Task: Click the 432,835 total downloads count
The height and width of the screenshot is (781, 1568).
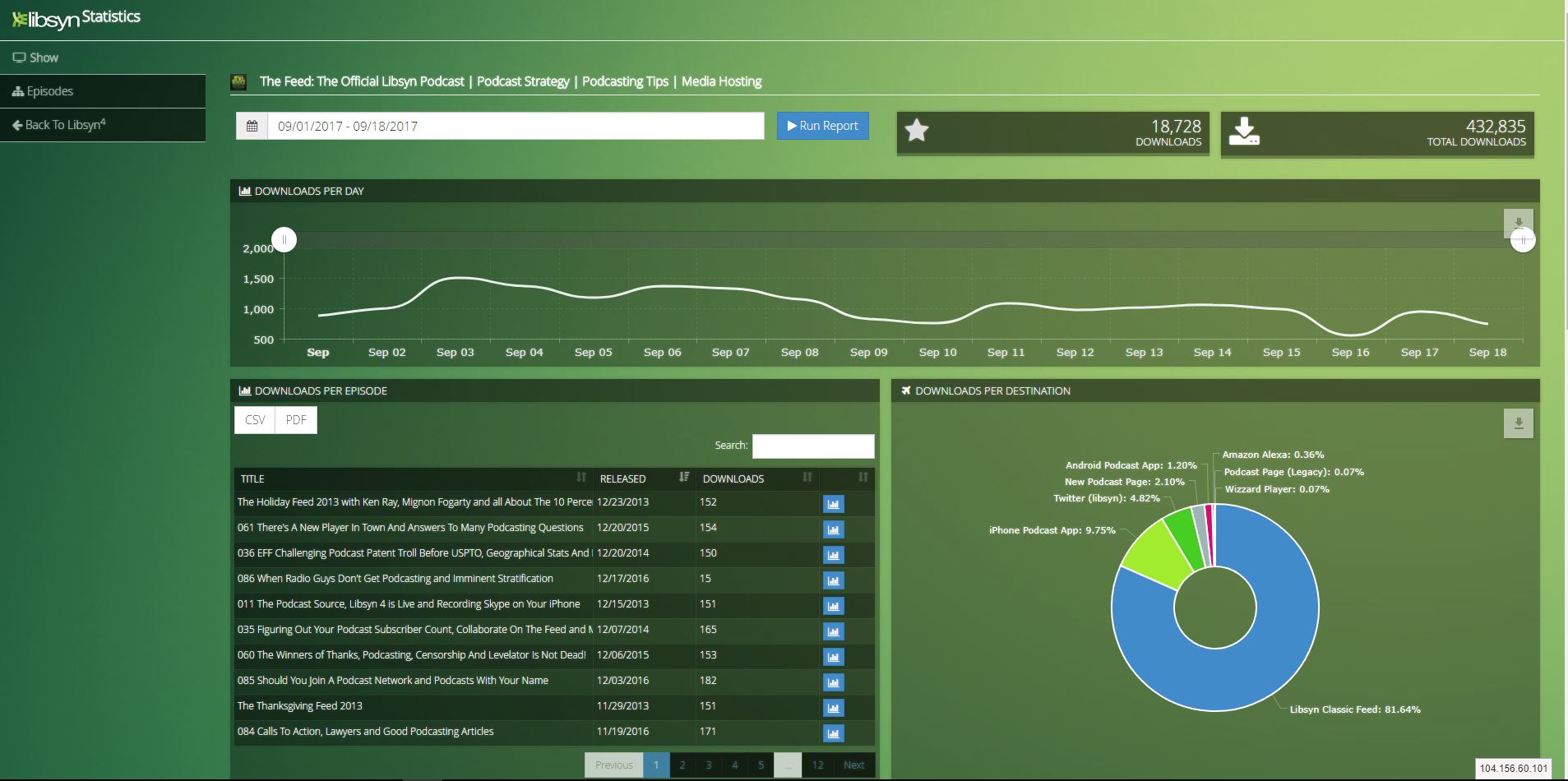Action: 1496,126
